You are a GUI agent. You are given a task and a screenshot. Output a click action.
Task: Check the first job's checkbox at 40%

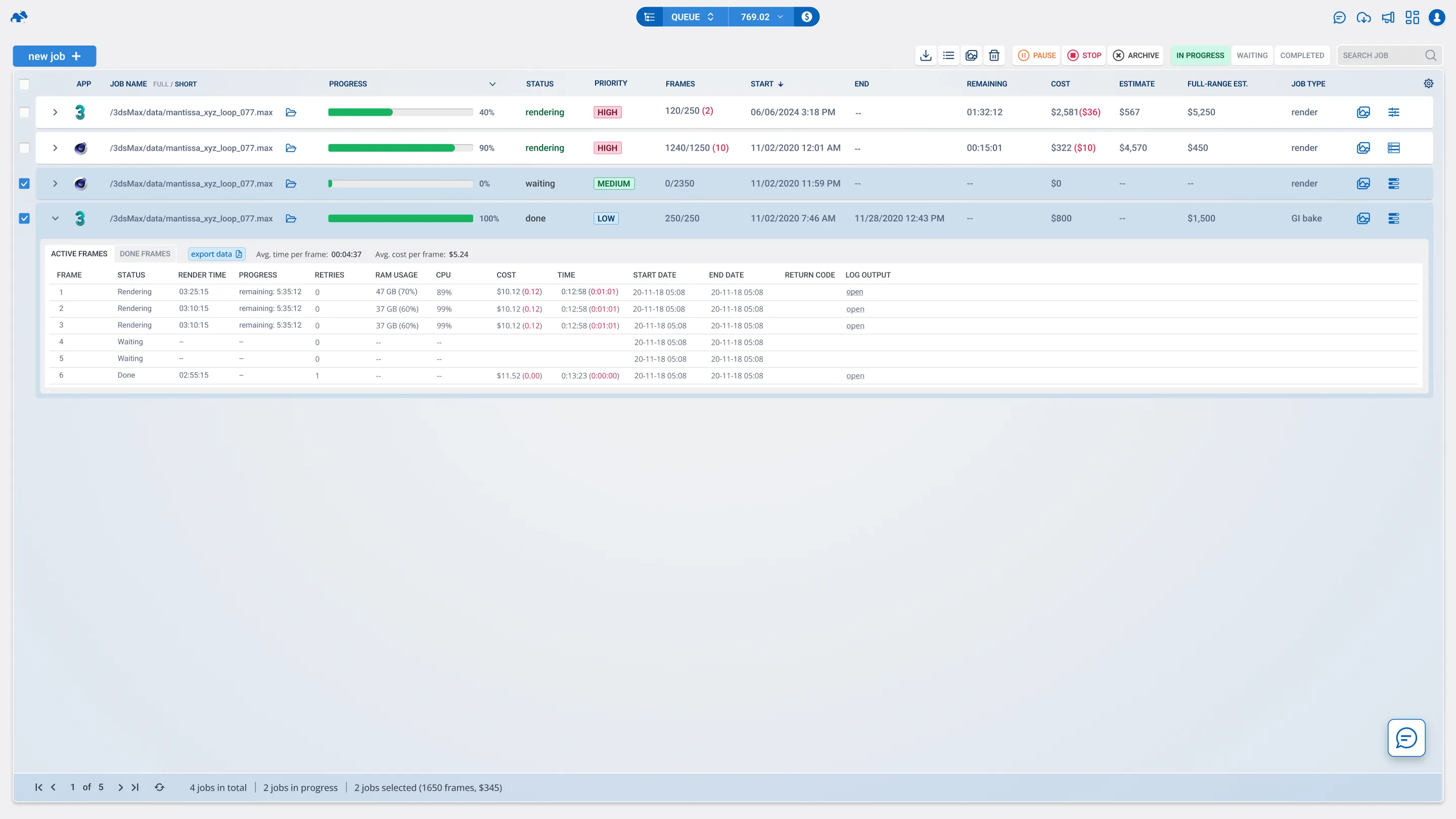(x=24, y=112)
